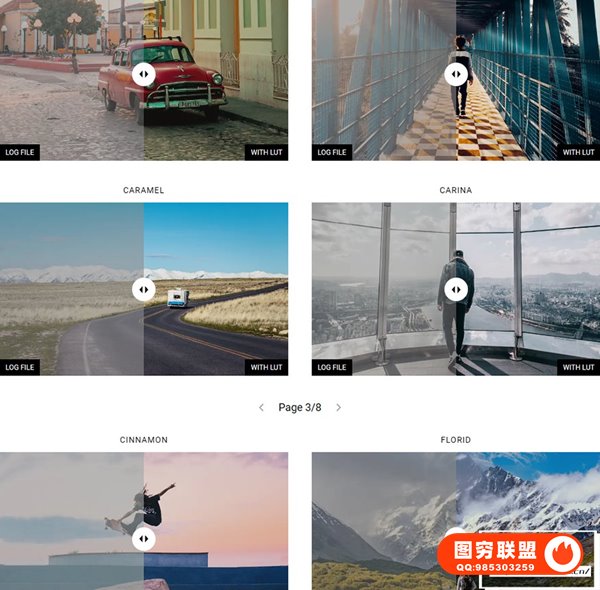Go to next page with right chevron

click(339, 407)
